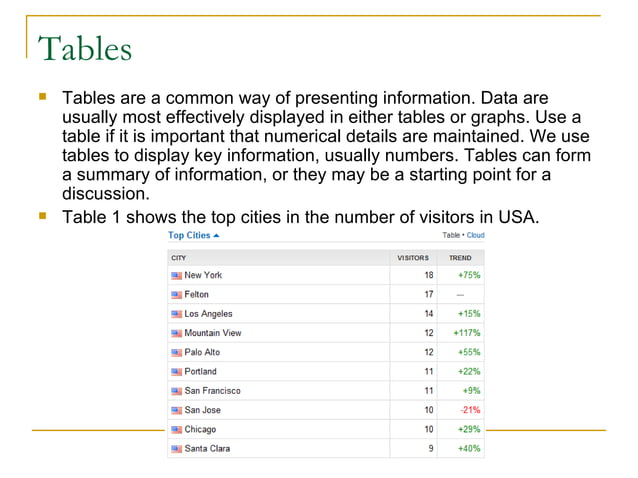Open the Top Cities heading link

[189, 236]
